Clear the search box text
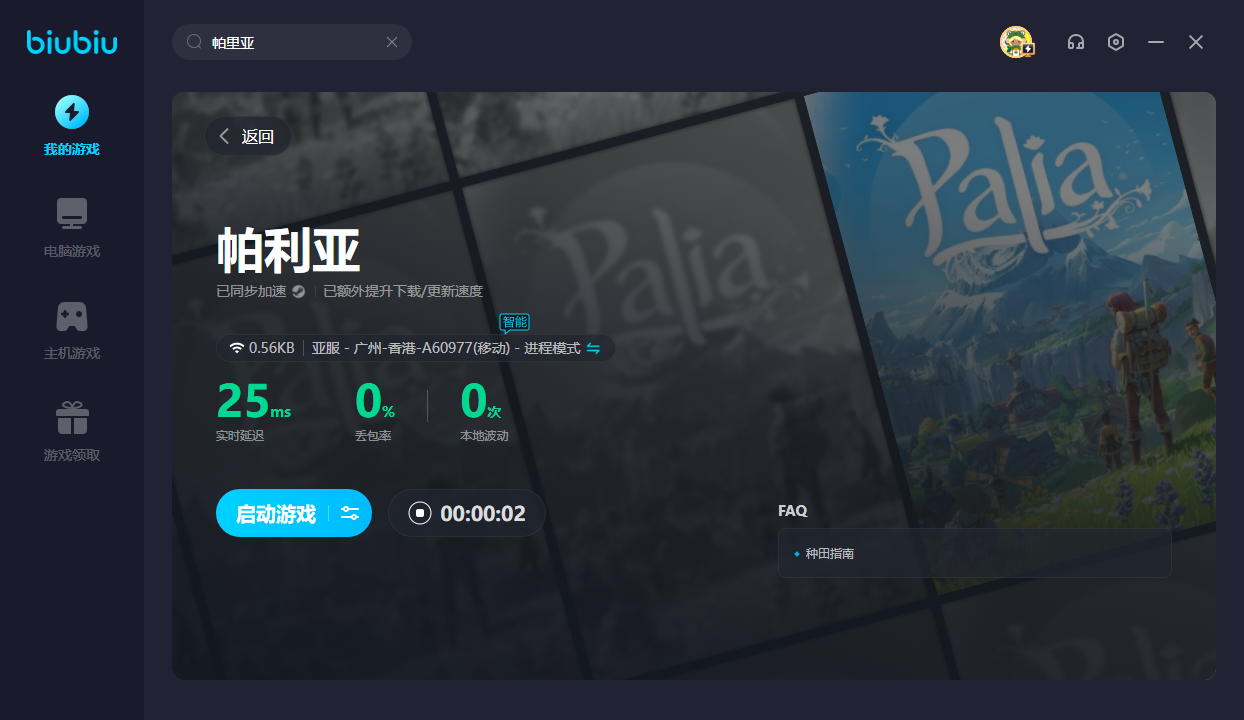Viewport: 1244px width, 720px height. (x=392, y=42)
